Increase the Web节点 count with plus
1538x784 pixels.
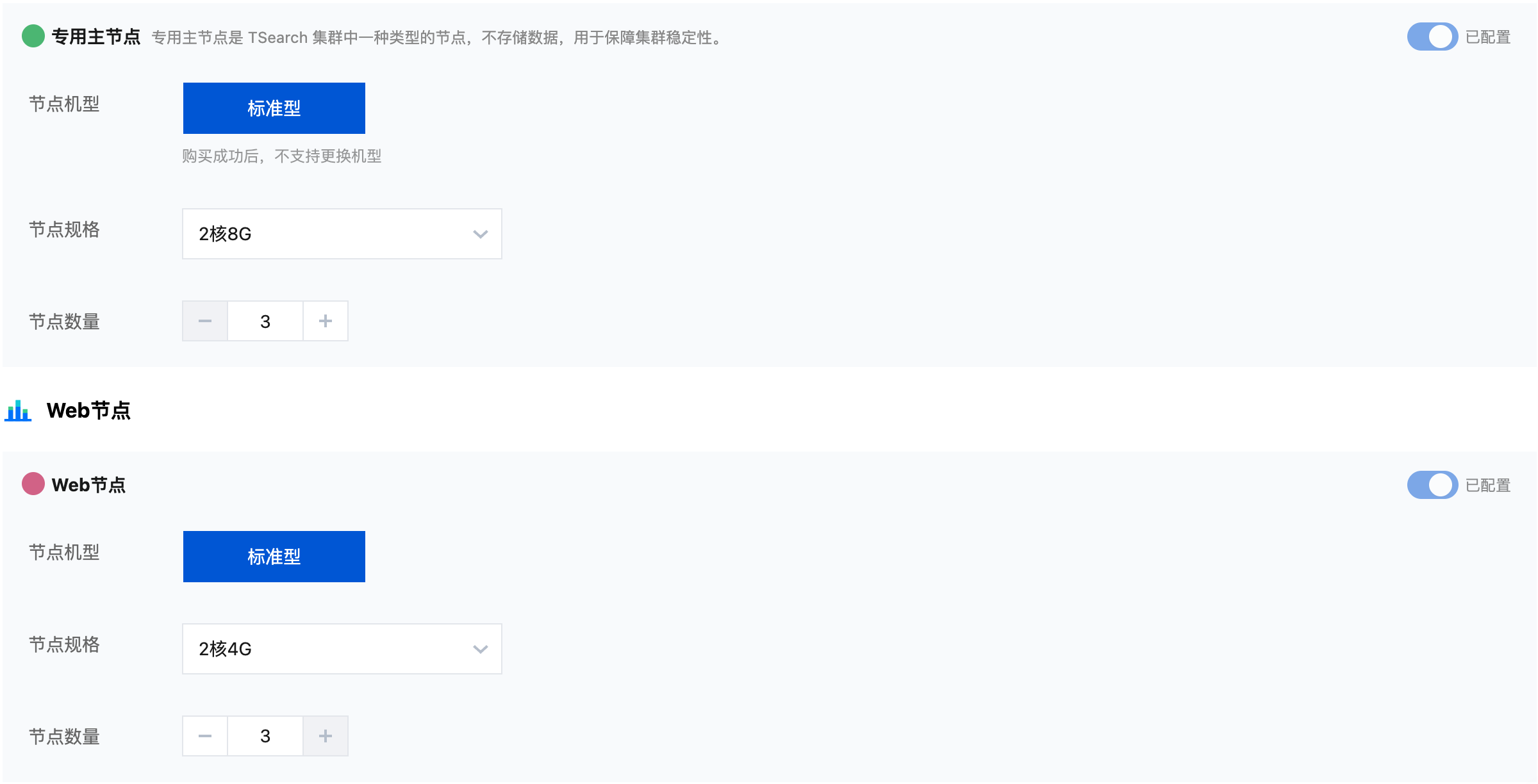click(x=326, y=736)
